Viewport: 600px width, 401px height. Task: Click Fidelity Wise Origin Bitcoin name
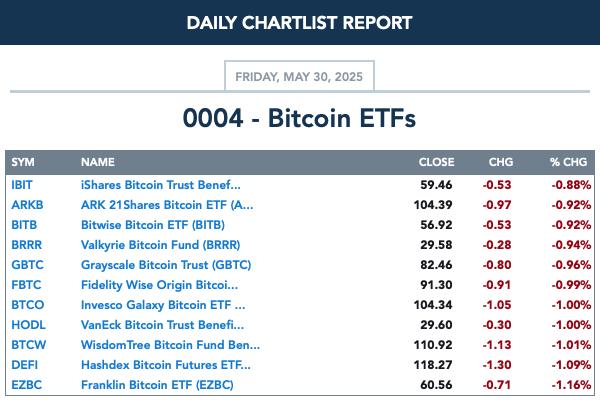[159, 285]
